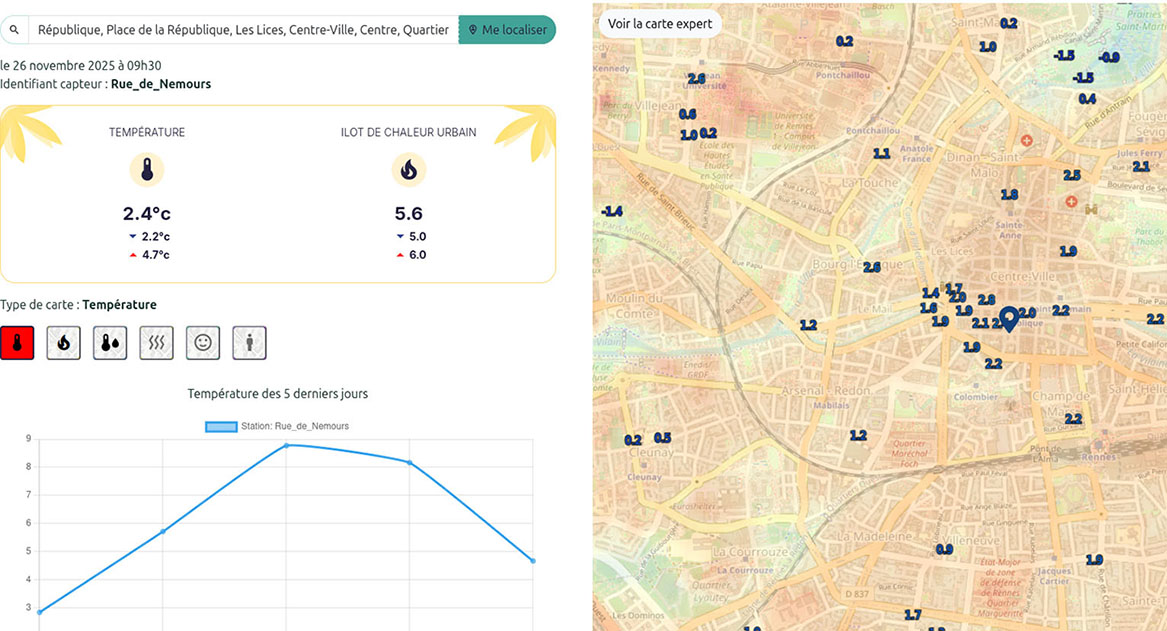The width and height of the screenshot is (1167, 631).
Task: Click the blue location pin on map
Action: (1009, 319)
